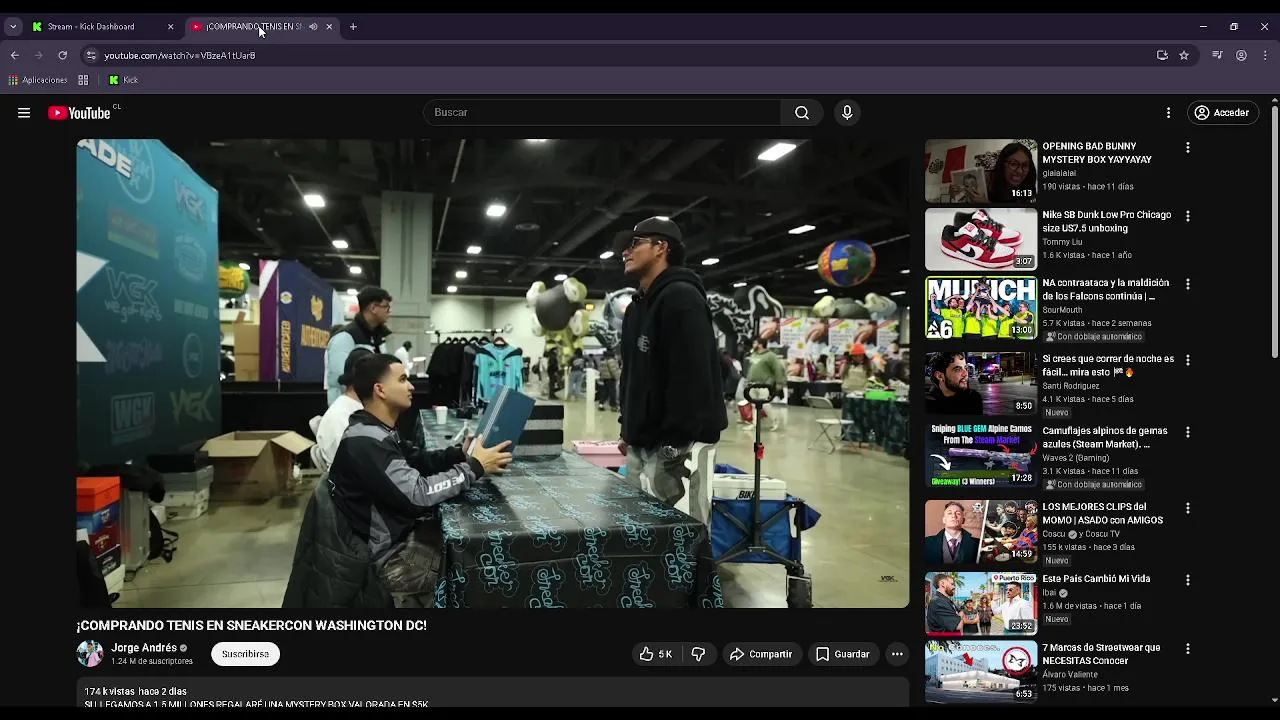
Task: View site information icon in address bar
Action: 91,56
